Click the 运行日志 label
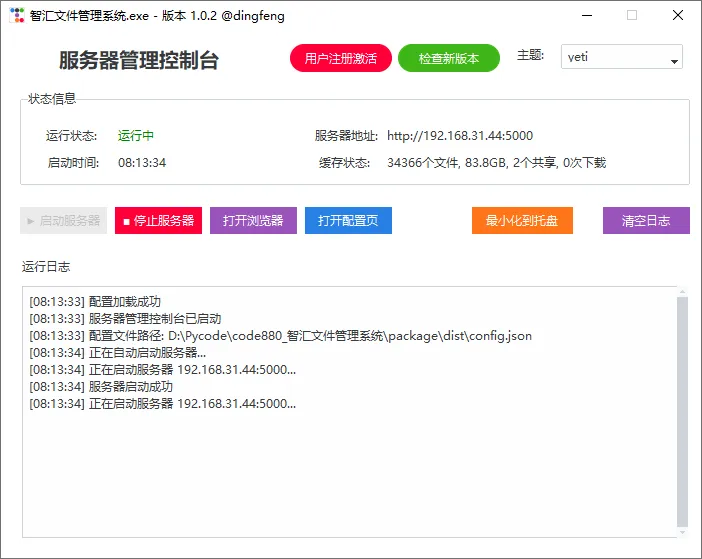 point(46,267)
